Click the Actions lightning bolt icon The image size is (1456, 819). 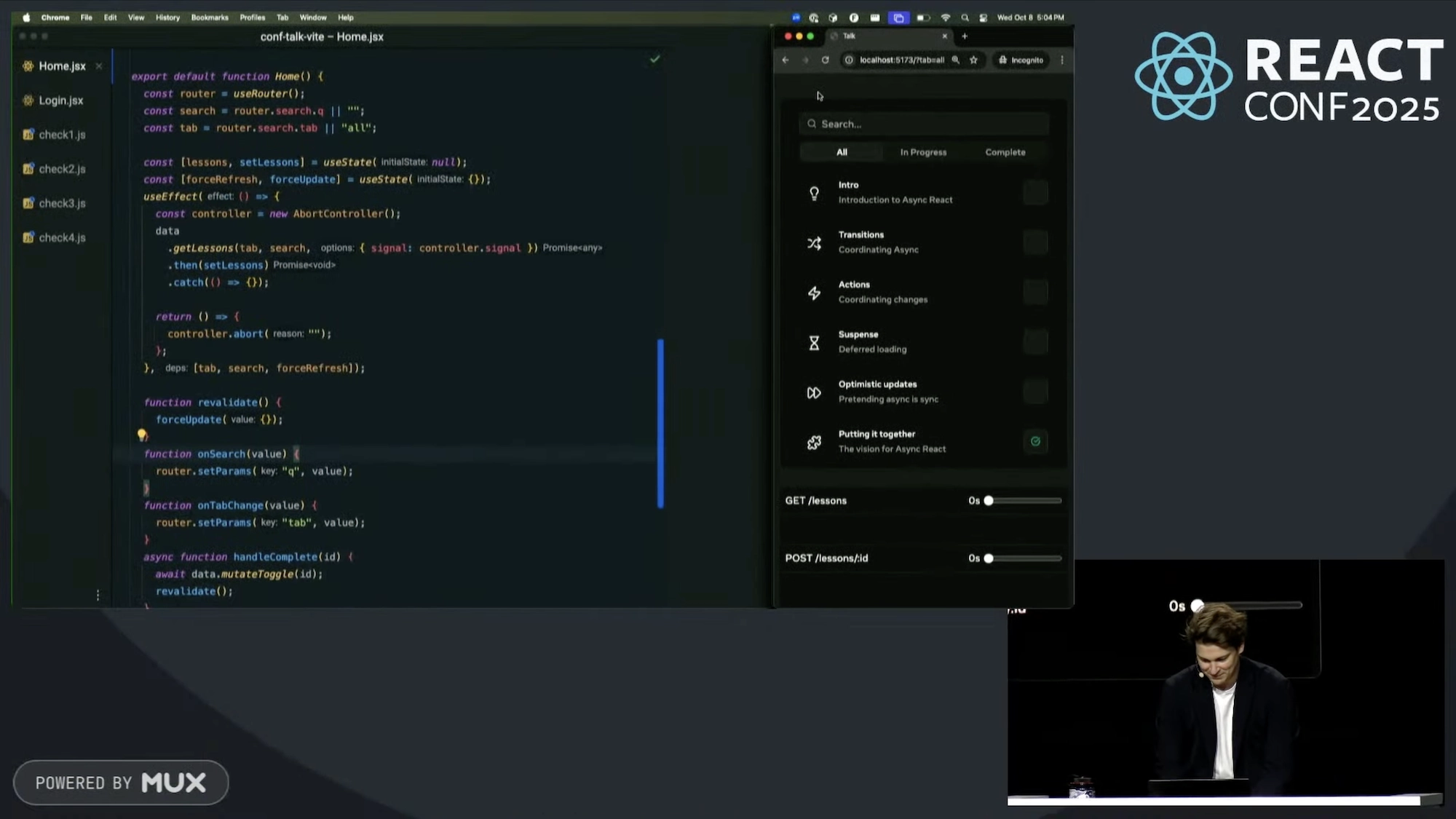[814, 293]
